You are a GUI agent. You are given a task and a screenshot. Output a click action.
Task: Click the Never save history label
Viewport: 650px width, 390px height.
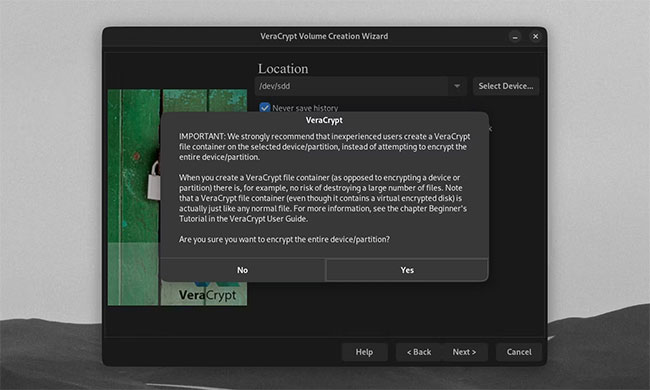(x=305, y=108)
